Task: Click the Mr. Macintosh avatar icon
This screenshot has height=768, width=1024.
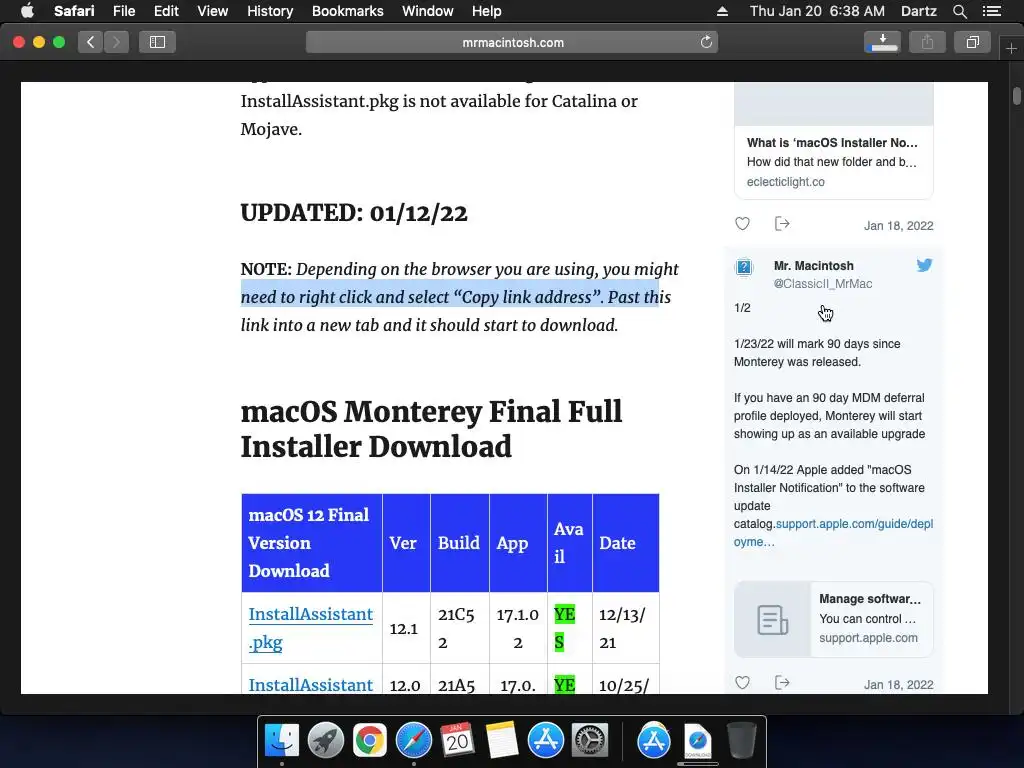Action: pos(744,267)
